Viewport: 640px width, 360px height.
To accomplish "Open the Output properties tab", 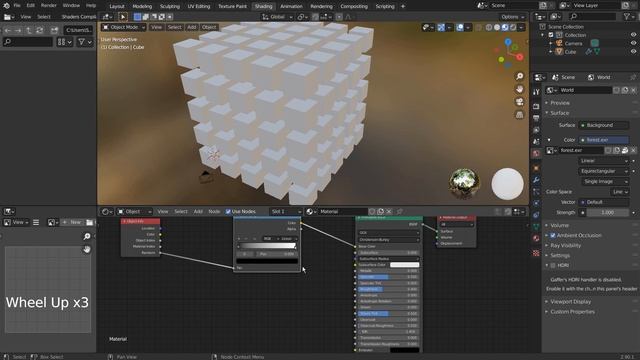I will click(x=536, y=118).
